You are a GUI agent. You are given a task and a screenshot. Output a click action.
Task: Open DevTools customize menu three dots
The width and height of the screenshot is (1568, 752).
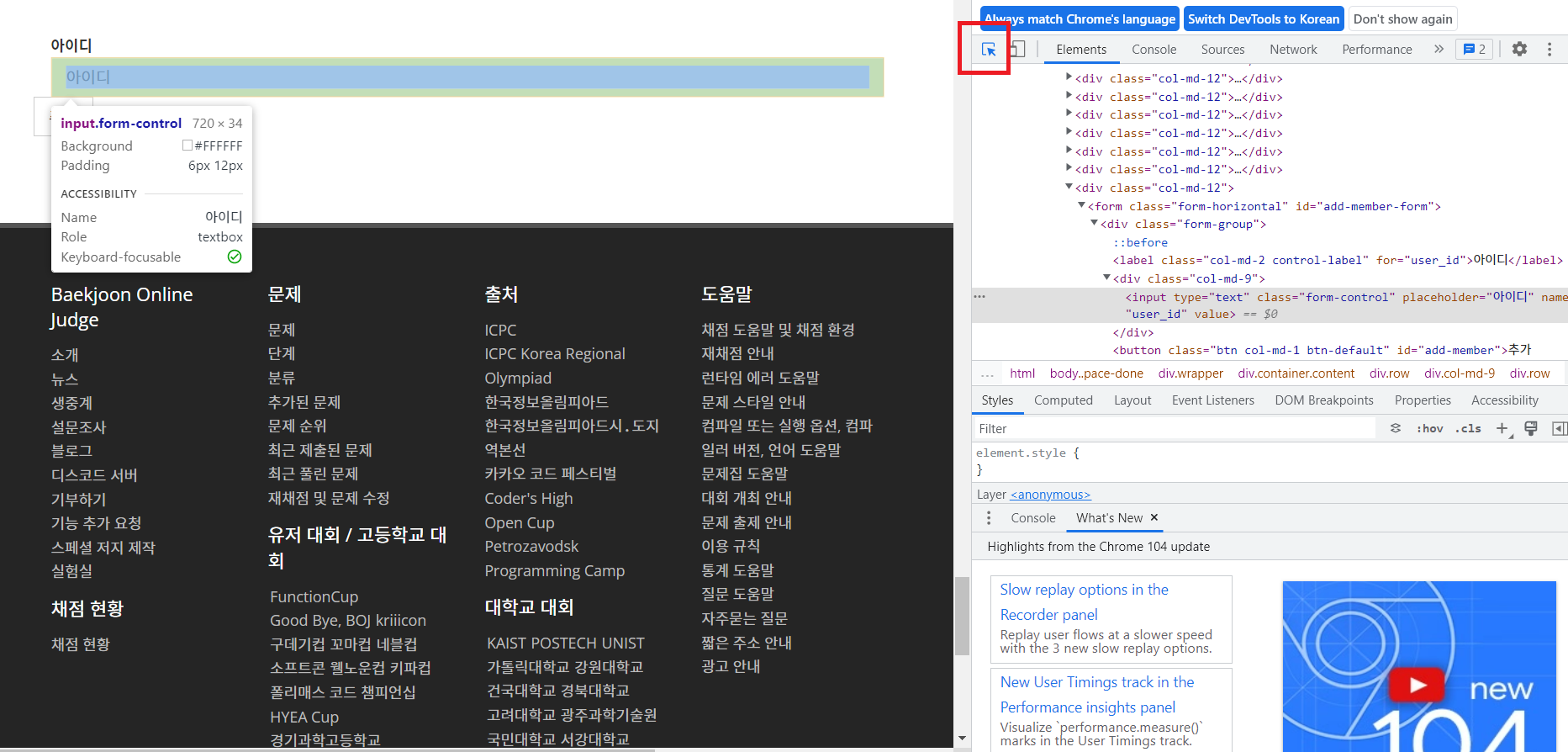pyautogui.click(x=1550, y=50)
